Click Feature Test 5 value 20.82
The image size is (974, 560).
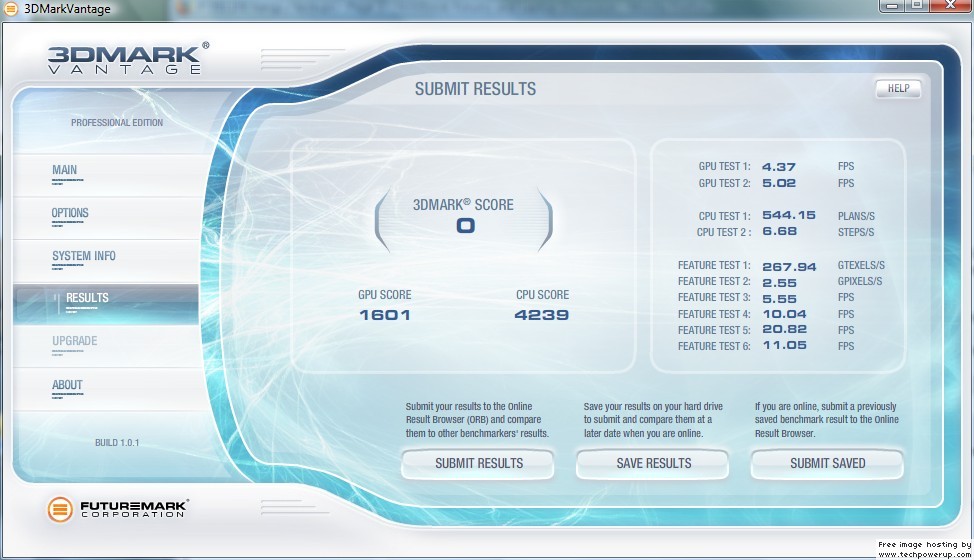point(785,330)
